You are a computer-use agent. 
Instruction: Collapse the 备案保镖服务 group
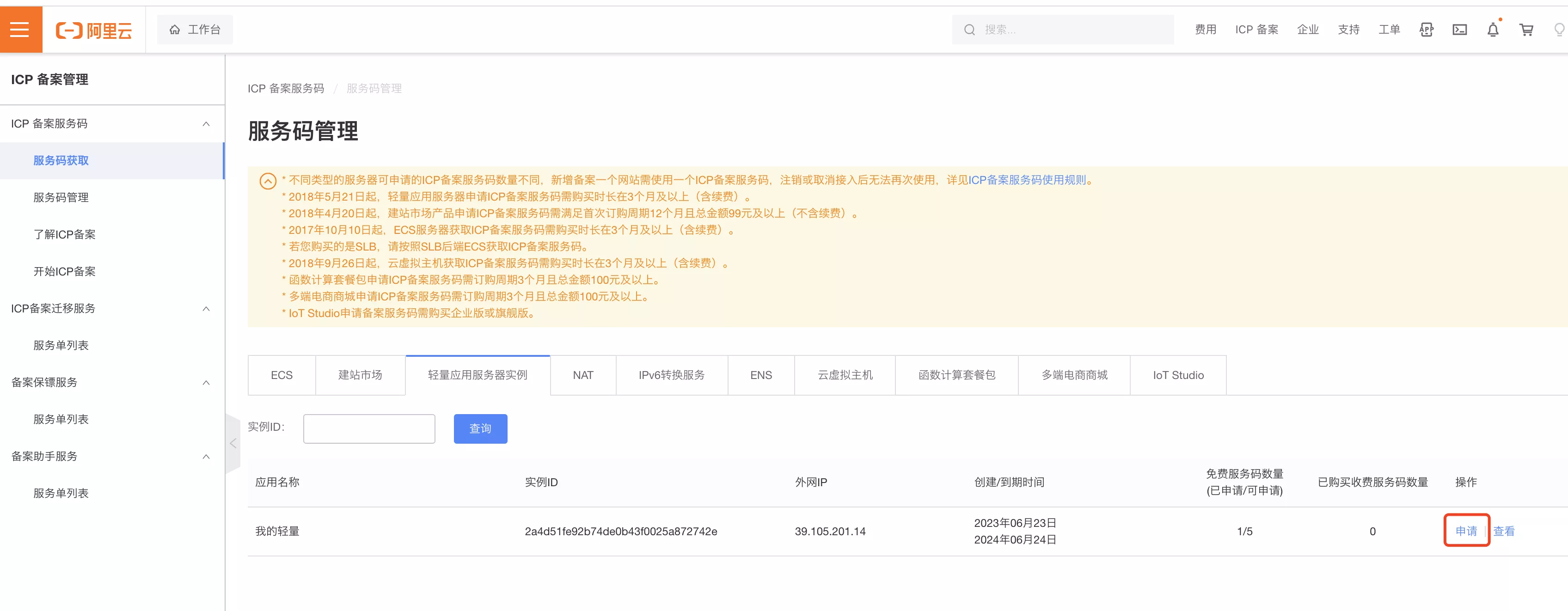tap(112, 382)
